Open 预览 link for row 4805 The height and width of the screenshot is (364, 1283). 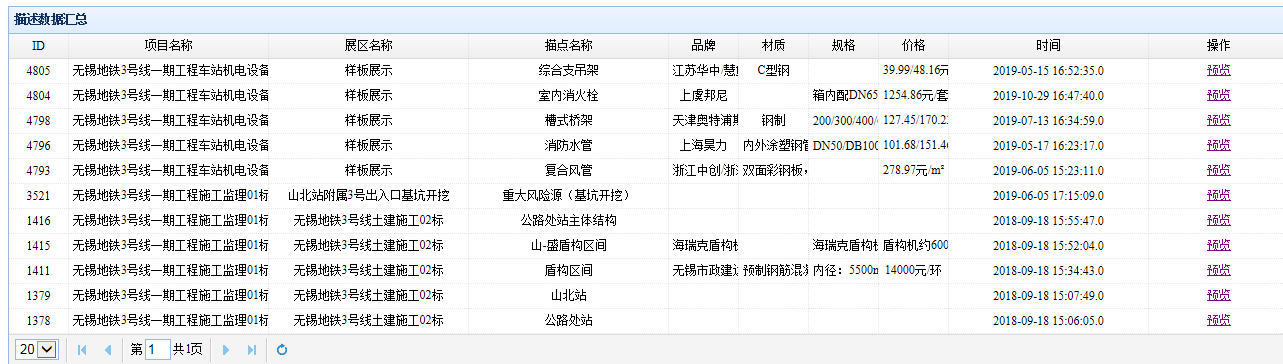tap(1218, 71)
